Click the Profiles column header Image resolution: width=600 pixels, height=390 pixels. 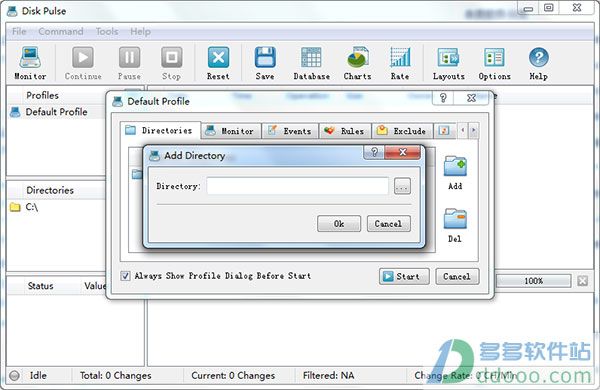[x=42, y=95]
